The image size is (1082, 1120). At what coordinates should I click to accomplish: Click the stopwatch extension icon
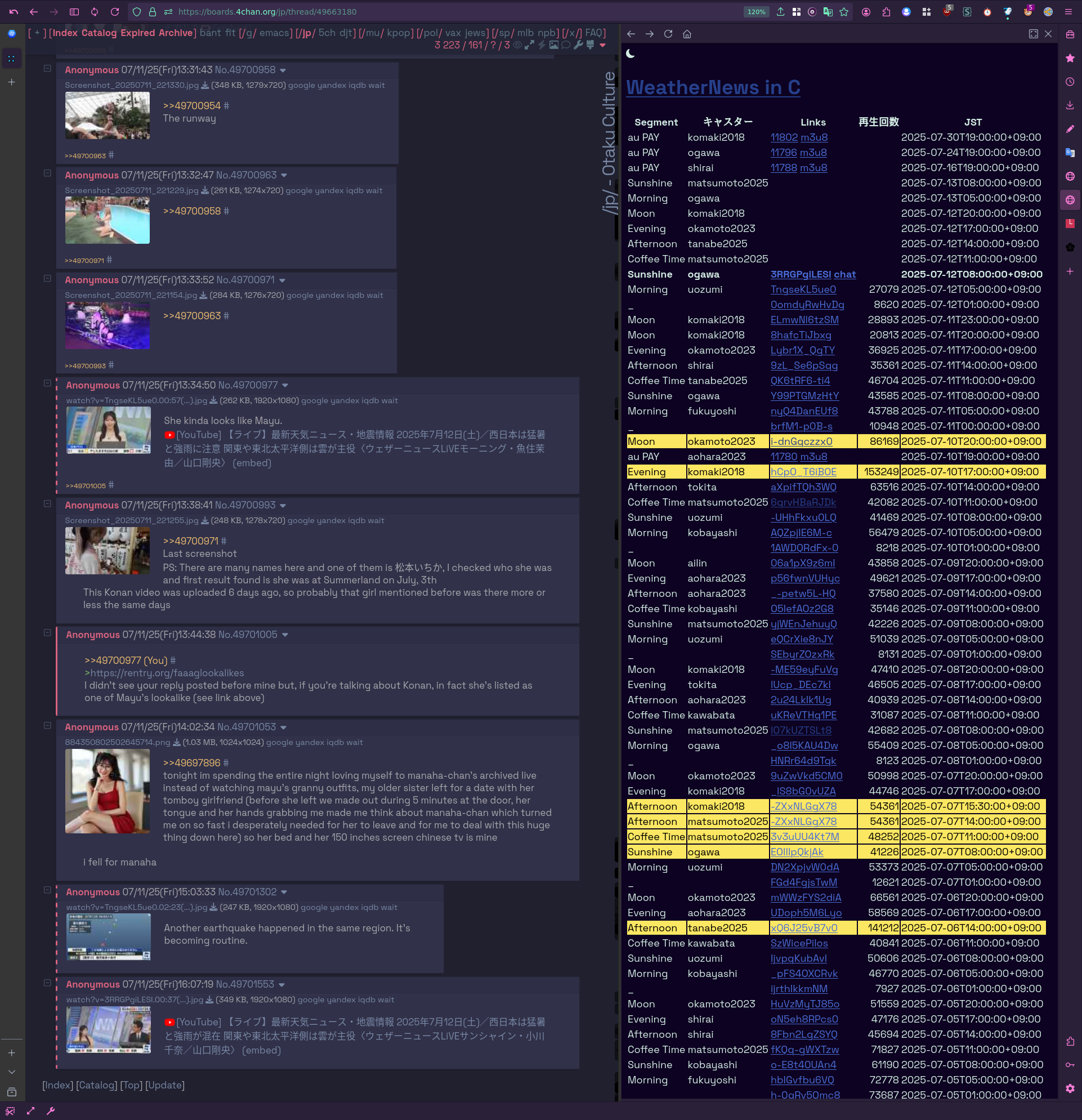tap(987, 11)
